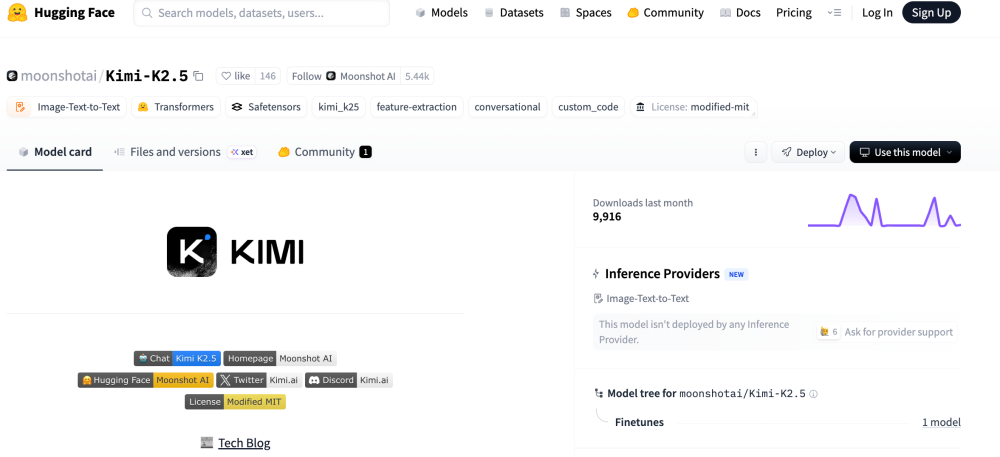Screen dimensions: 1000x457
Task: Click the Chat Kimi K2.5 badge
Action: pos(177,358)
